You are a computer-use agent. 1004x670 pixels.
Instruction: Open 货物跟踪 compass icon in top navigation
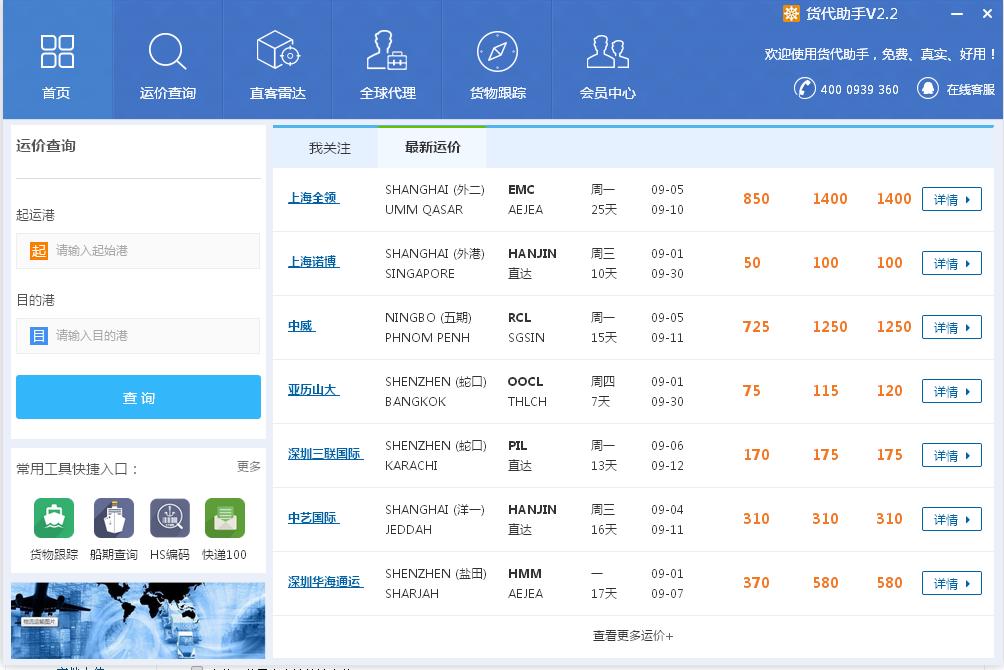point(498,51)
